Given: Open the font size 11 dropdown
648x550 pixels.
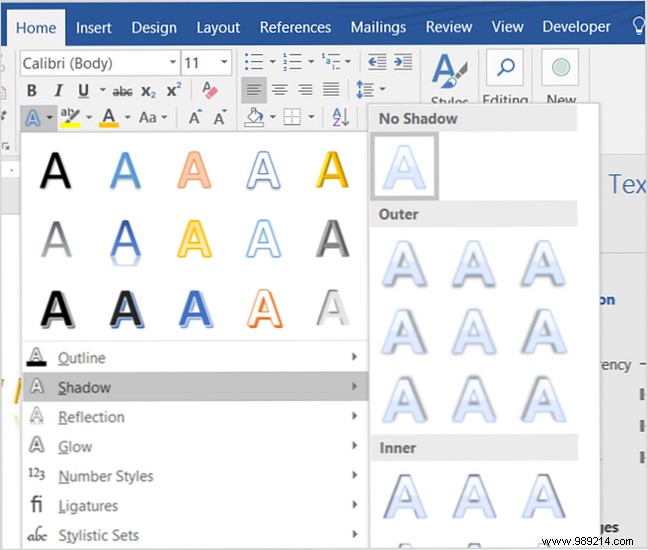Looking at the screenshot, I should [224, 63].
